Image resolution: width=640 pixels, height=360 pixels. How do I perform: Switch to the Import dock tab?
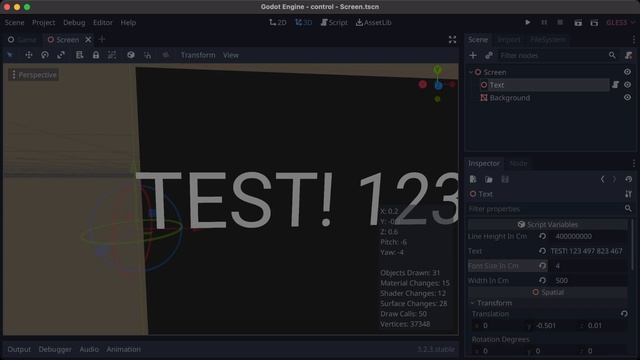click(x=509, y=40)
